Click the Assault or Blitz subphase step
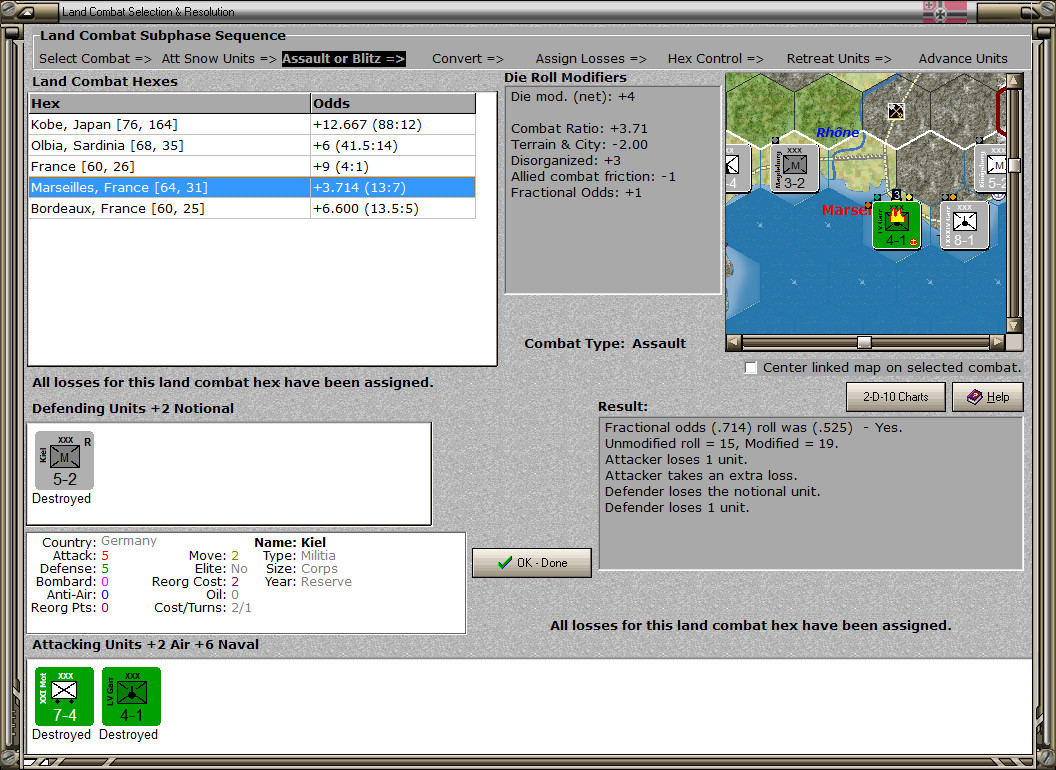The image size is (1056, 770). pyautogui.click(x=343, y=59)
